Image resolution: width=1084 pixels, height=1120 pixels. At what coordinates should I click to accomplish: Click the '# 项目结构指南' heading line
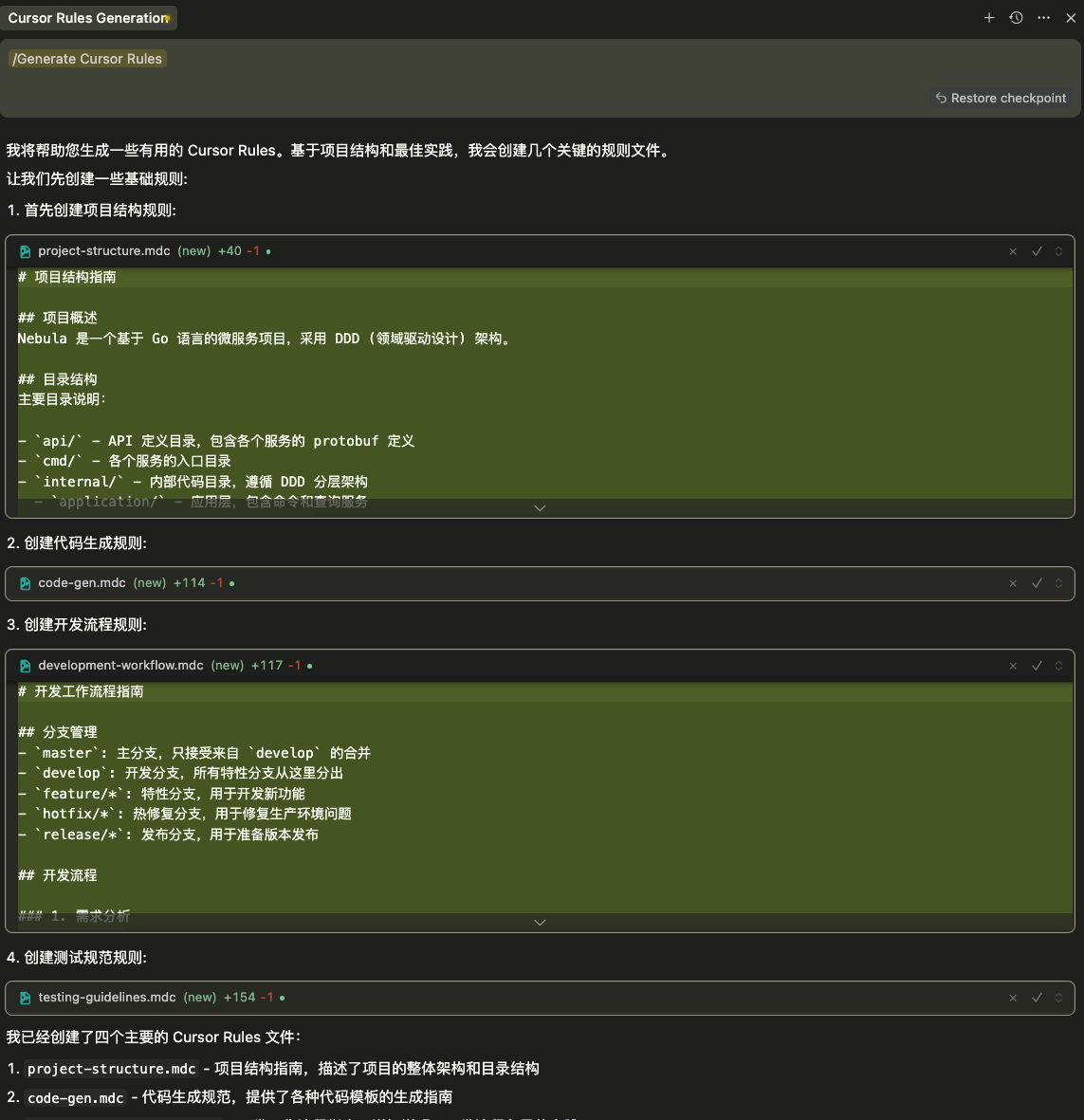pos(66,277)
